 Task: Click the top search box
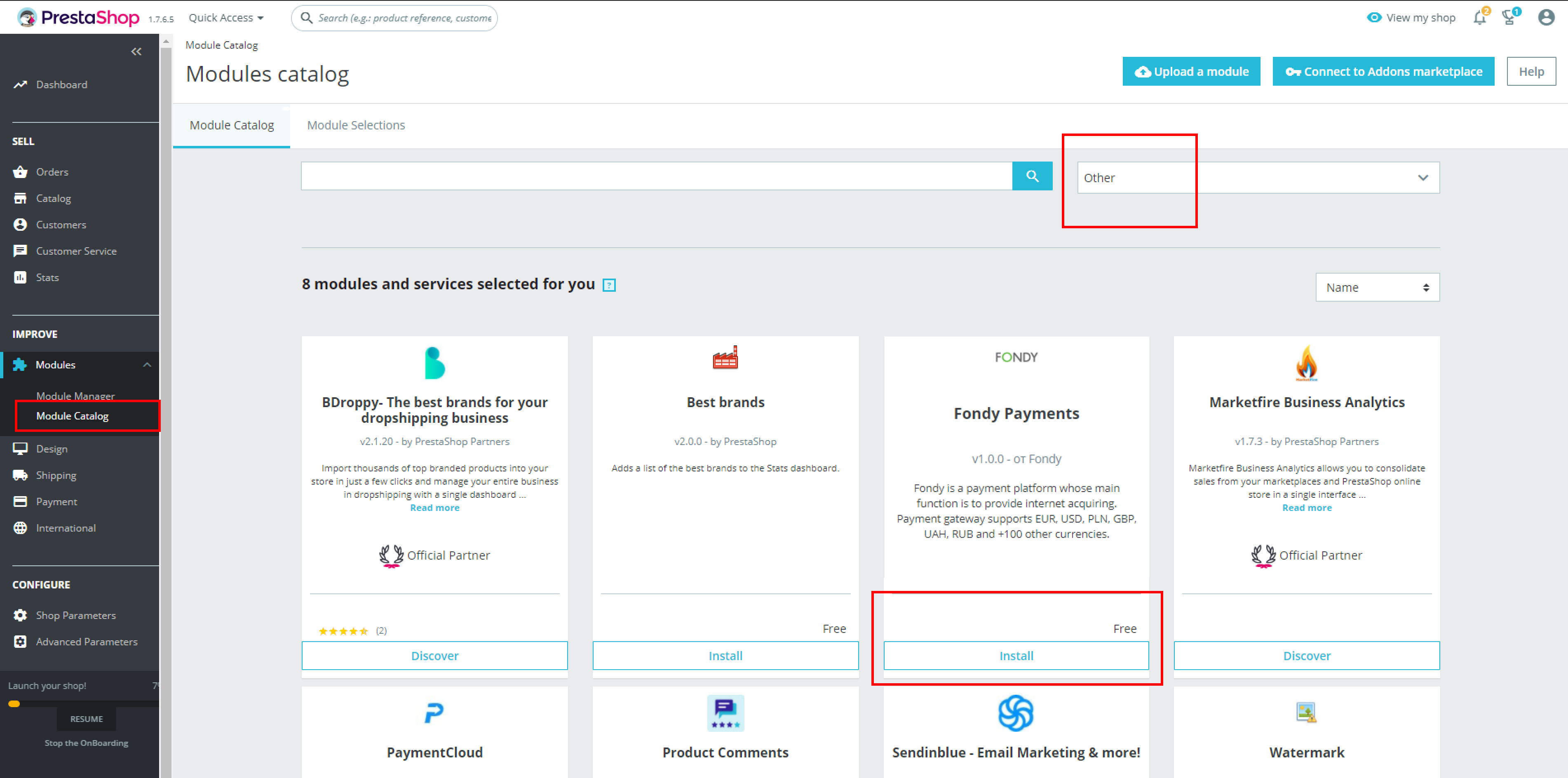coord(394,18)
